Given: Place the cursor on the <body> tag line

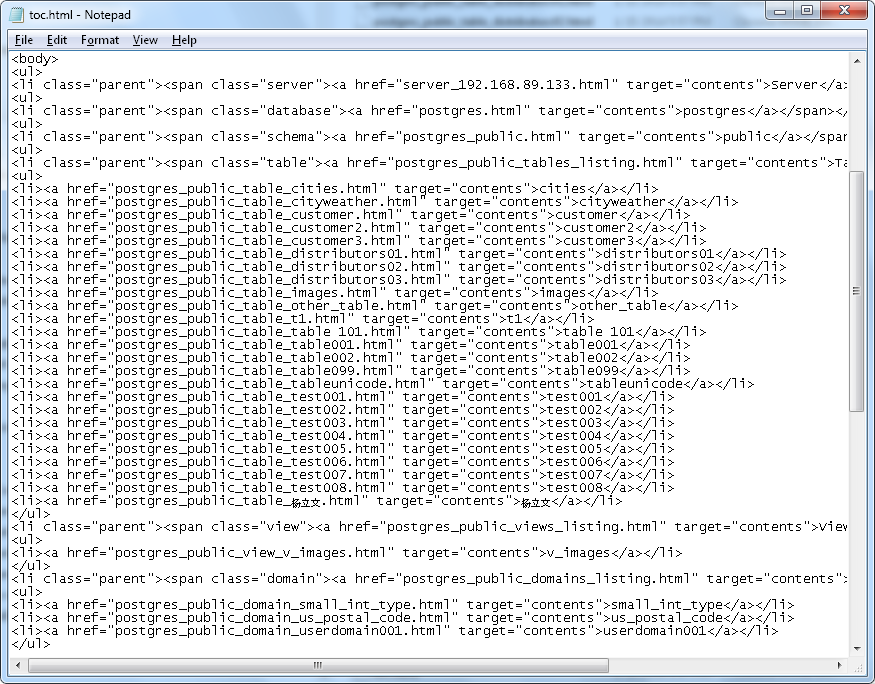Looking at the screenshot, I should click(x=30, y=58).
